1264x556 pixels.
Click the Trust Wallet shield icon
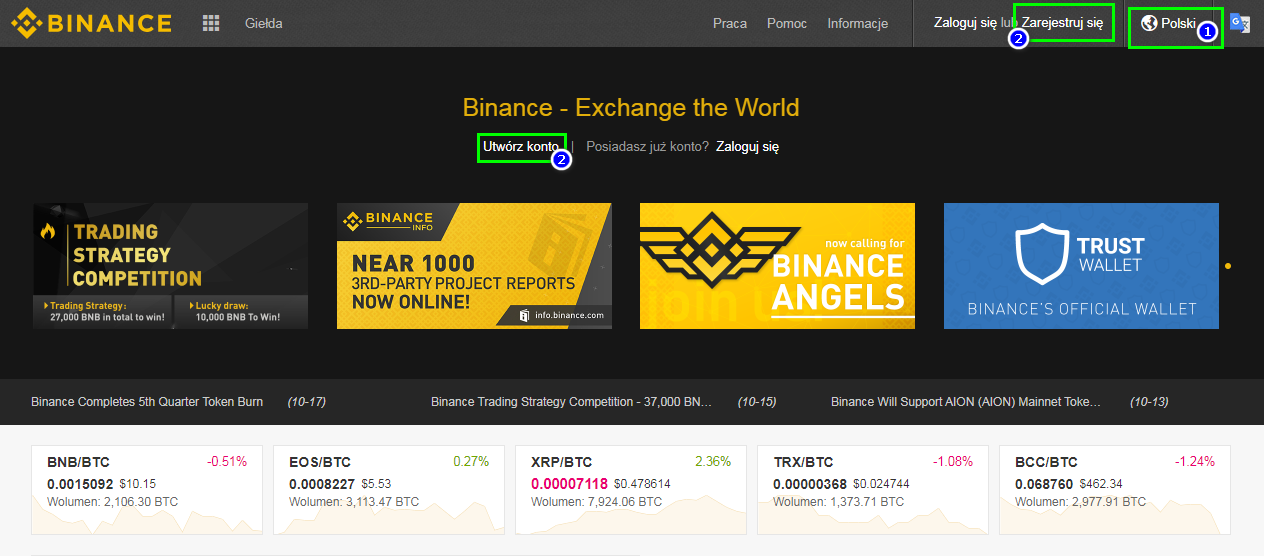click(1041, 253)
